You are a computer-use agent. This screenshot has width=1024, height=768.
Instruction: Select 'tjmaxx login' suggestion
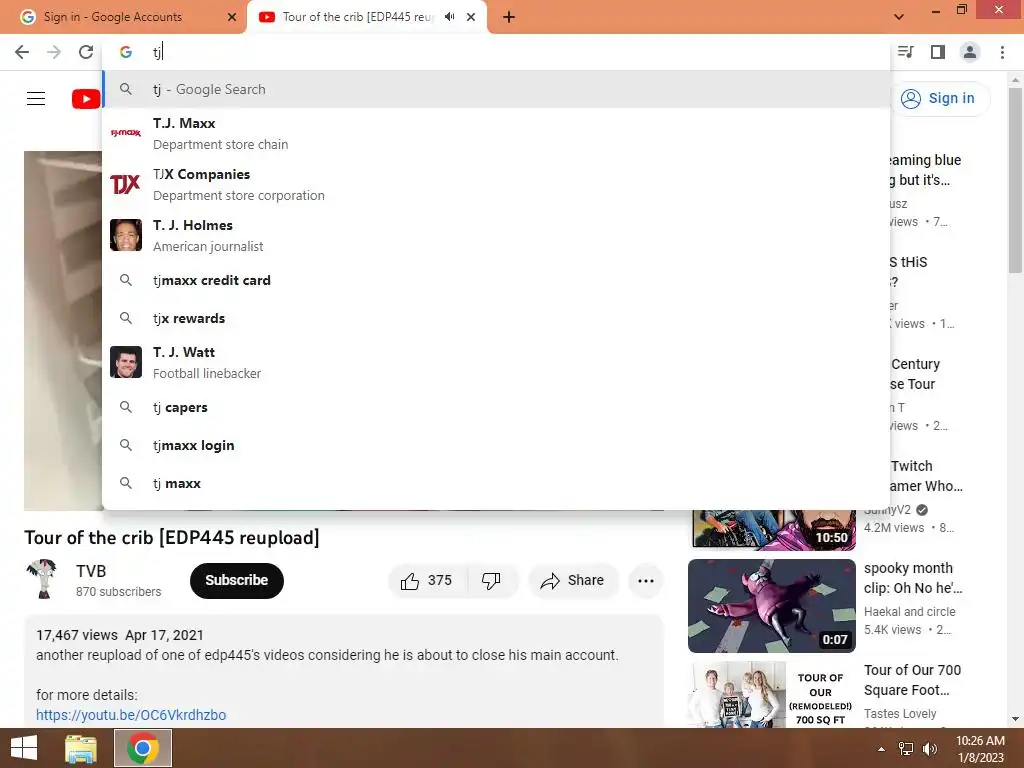(496, 445)
